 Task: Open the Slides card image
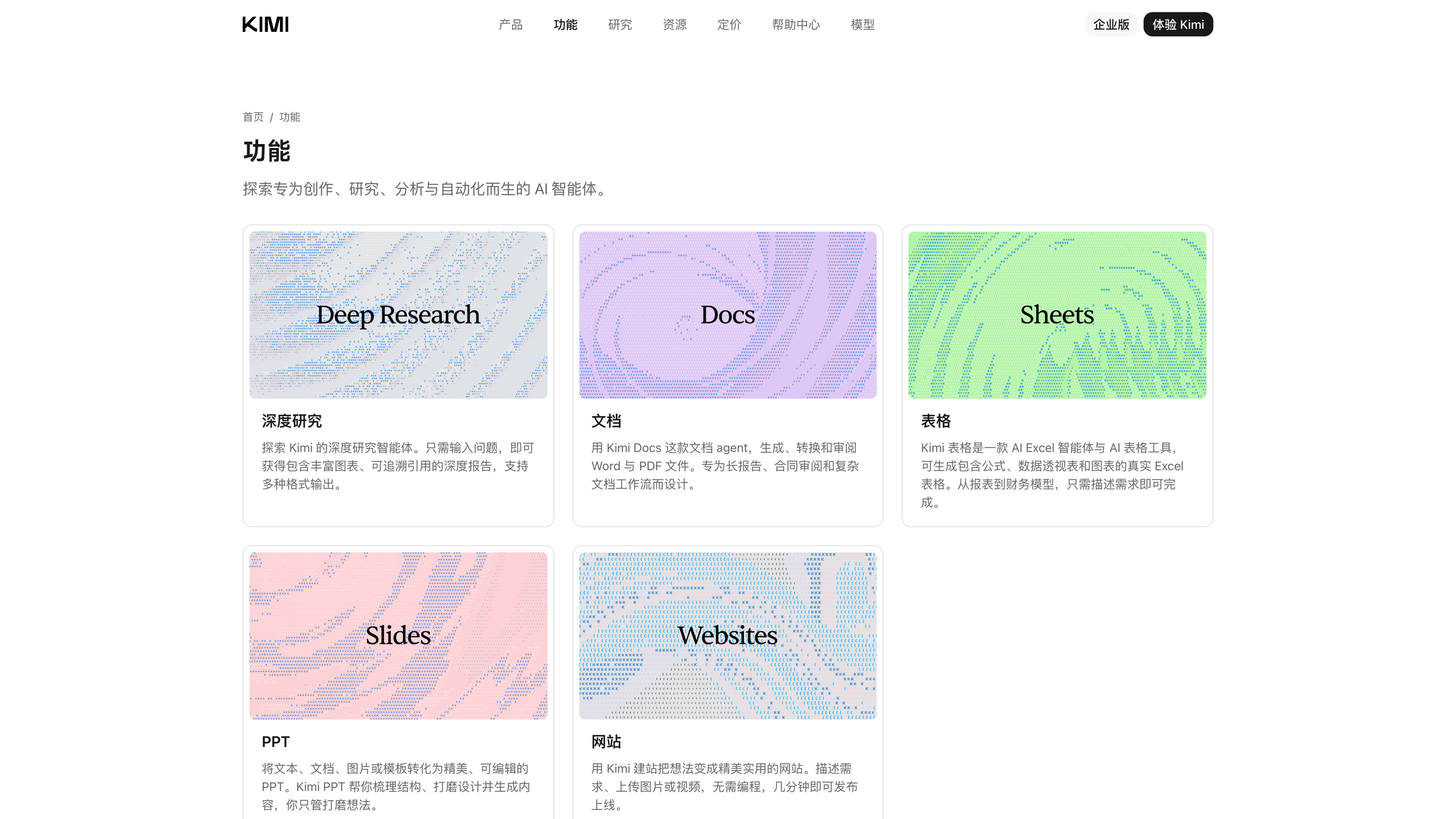[x=398, y=635]
